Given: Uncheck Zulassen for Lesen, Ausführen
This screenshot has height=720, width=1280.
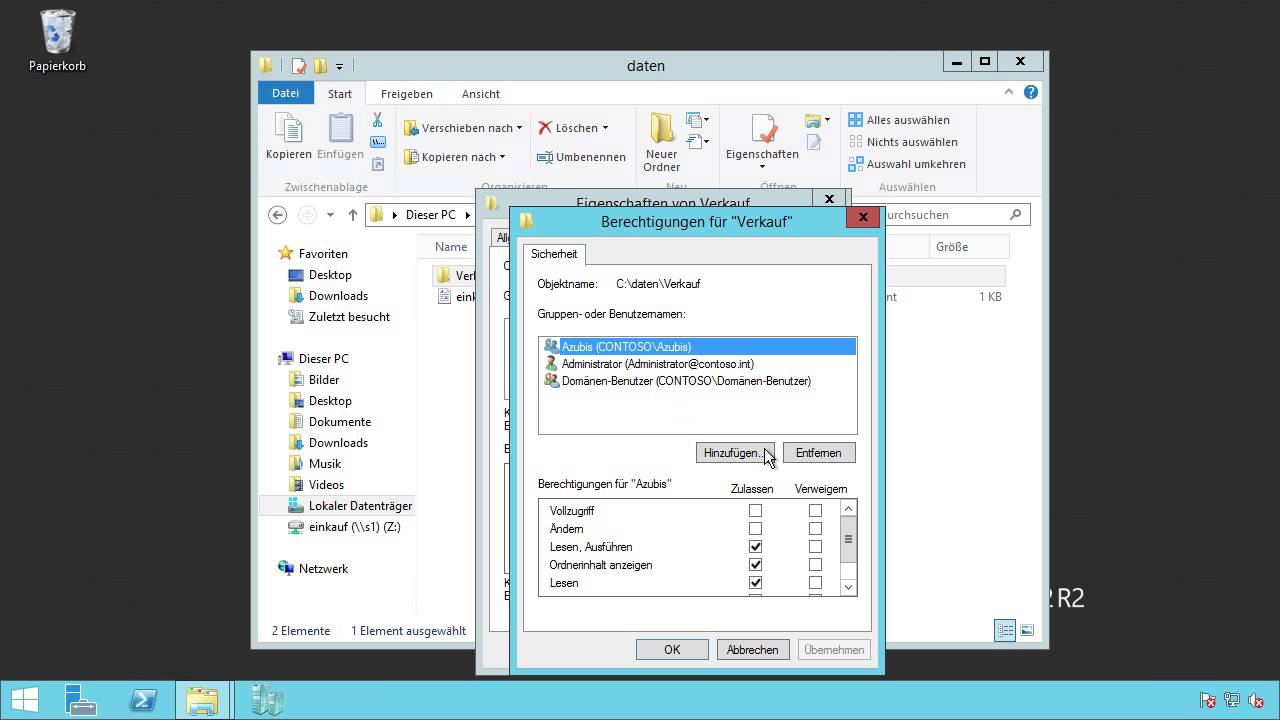Looking at the screenshot, I should pos(755,547).
